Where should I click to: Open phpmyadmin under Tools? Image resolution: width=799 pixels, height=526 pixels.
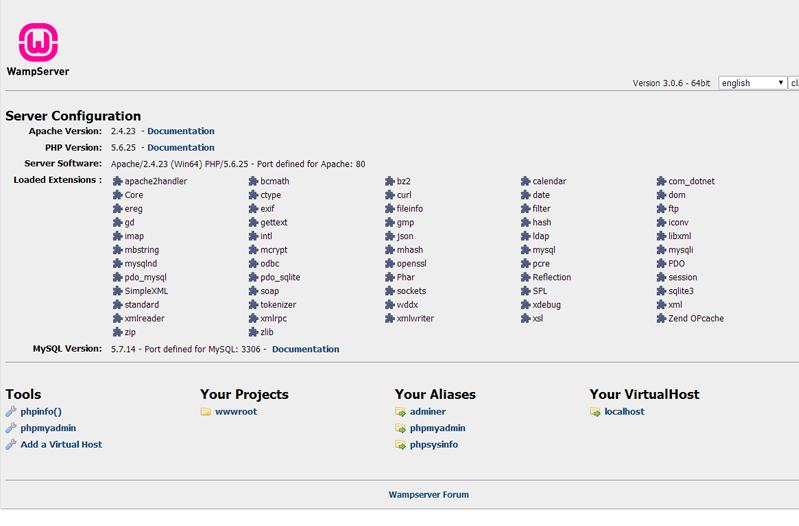[48, 428]
